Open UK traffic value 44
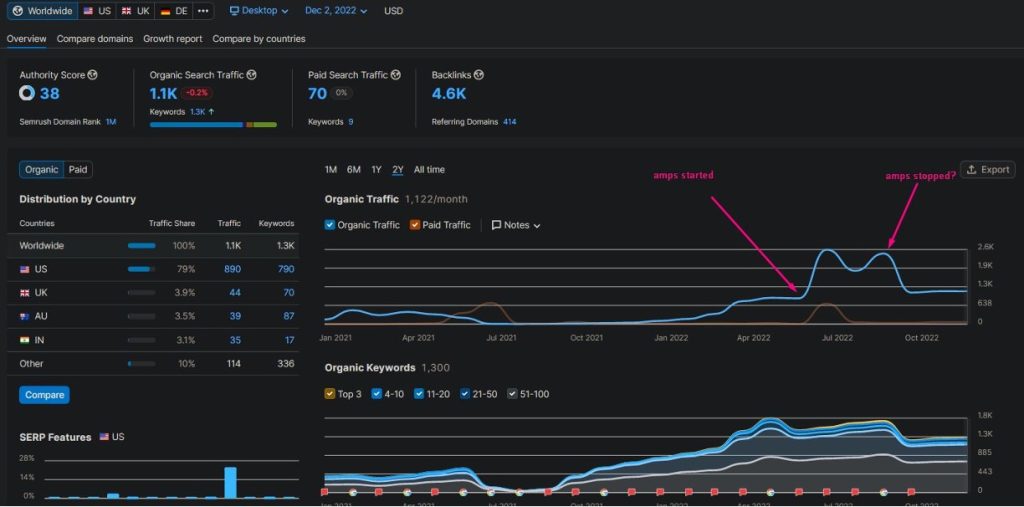This screenshot has height=507, width=1024. pos(235,293)
